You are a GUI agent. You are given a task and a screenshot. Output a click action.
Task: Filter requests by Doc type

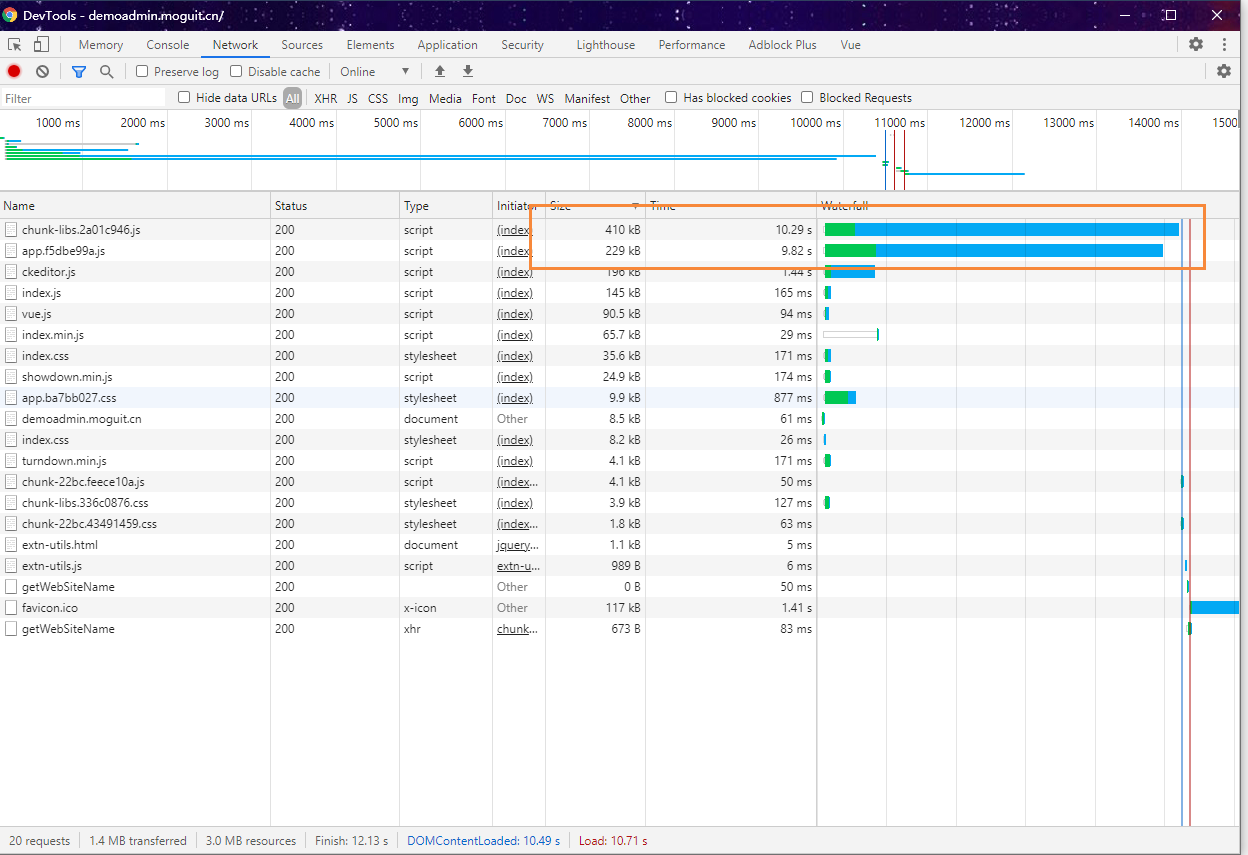[516, 98]
